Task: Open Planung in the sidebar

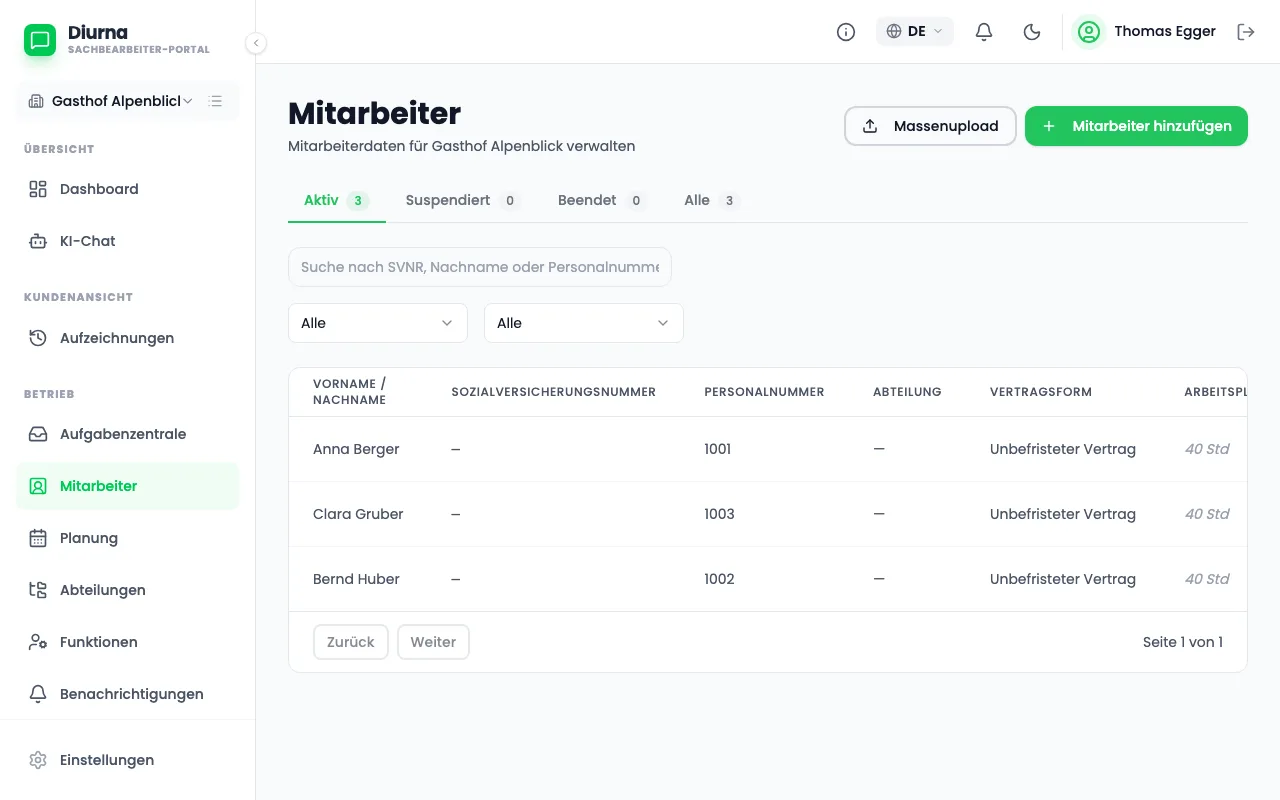Action: coord(128,538)
